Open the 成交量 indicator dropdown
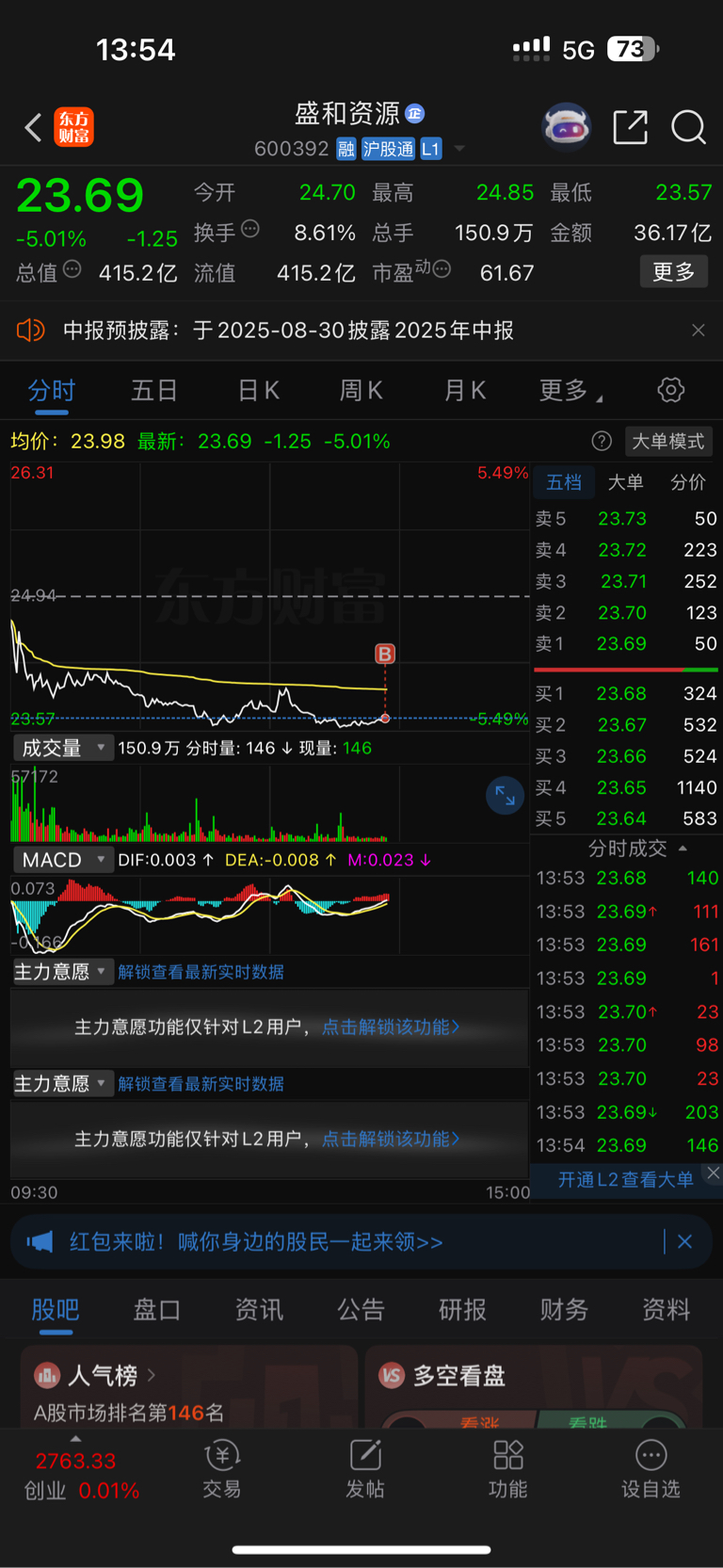Image resolution: width=723 pixels, height=1568 pixels. tap(63, 748)
